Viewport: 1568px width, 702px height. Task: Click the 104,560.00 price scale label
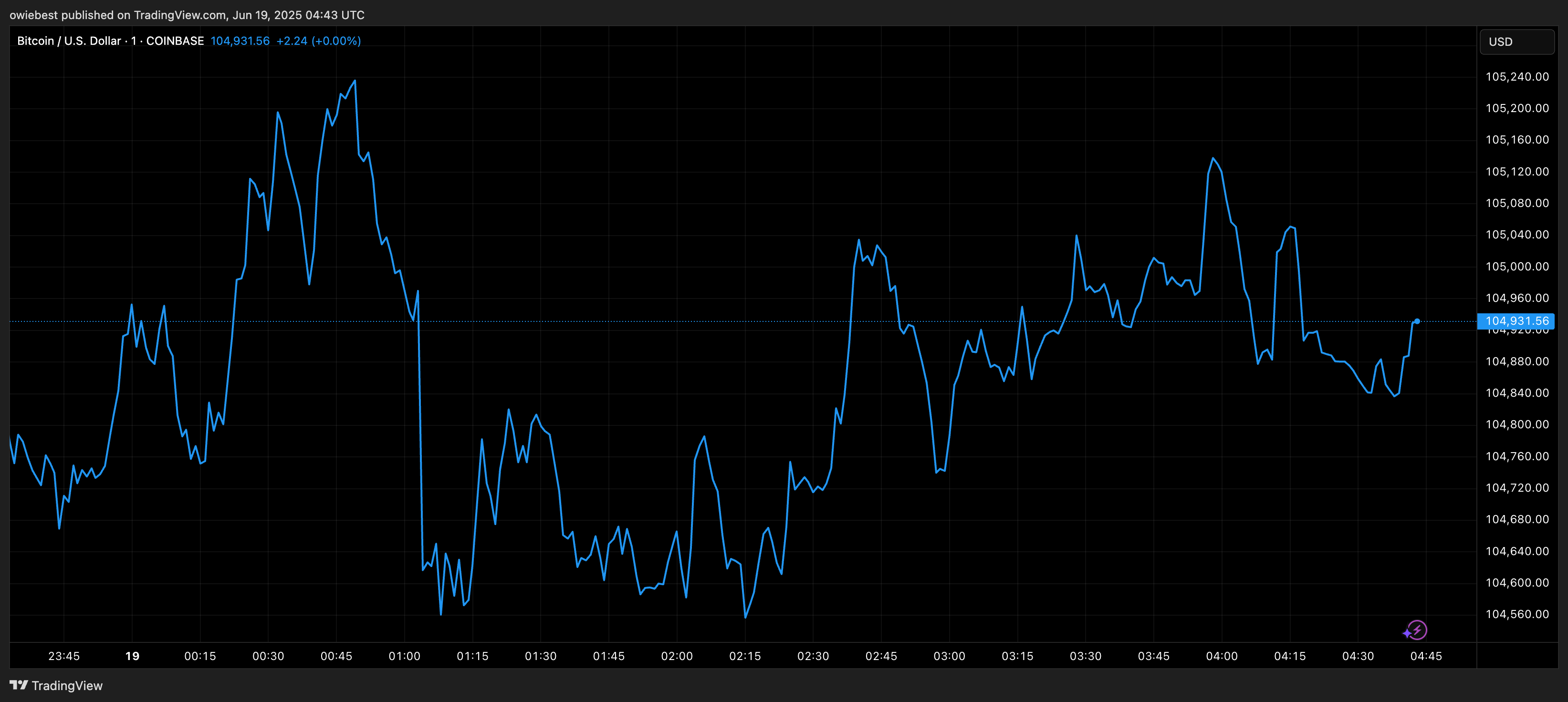1517,614
